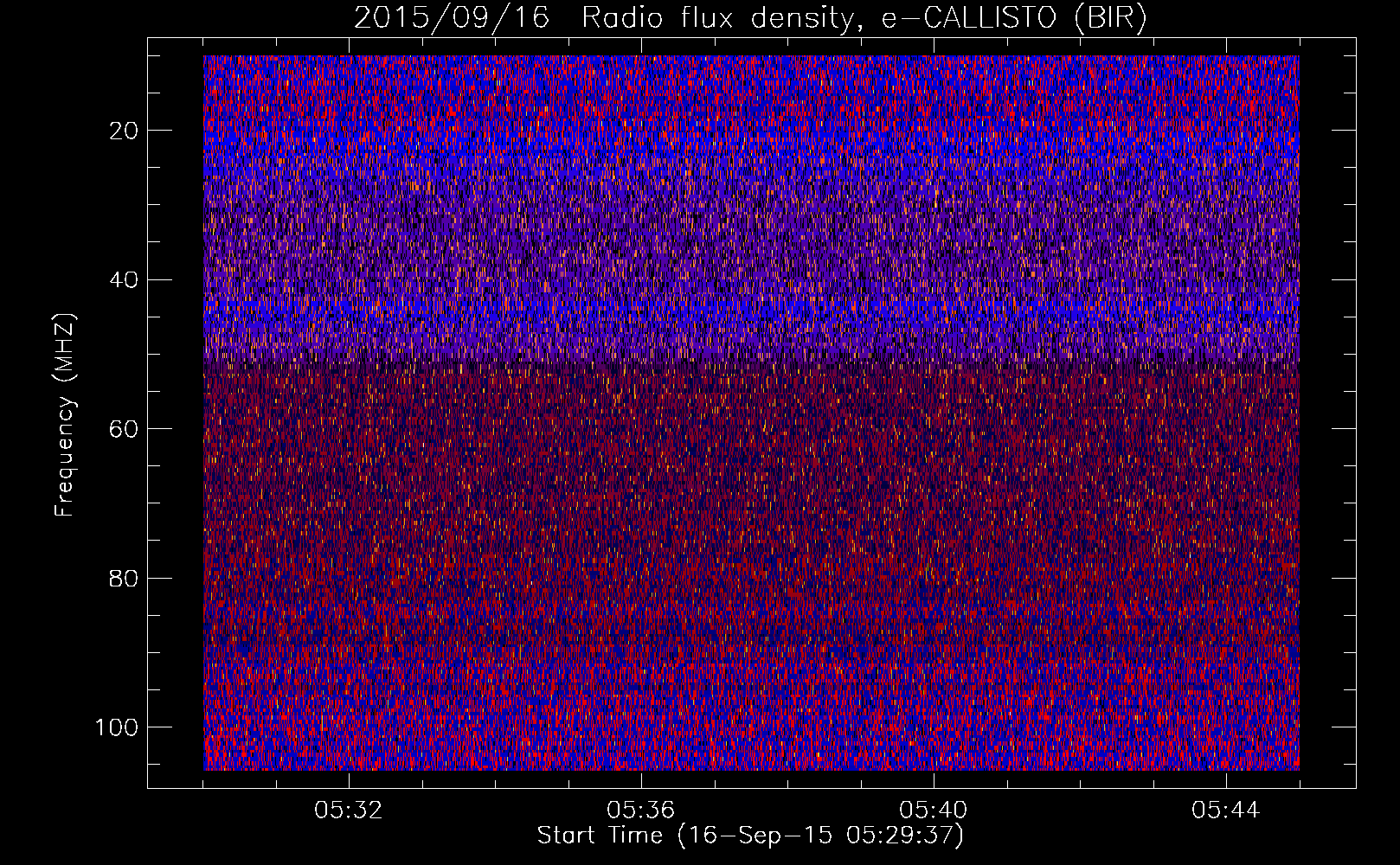1400x865 pixels.
Task: Click the 'Frequency (MHZ)' axis label
Action: click(x=65, y=414)
